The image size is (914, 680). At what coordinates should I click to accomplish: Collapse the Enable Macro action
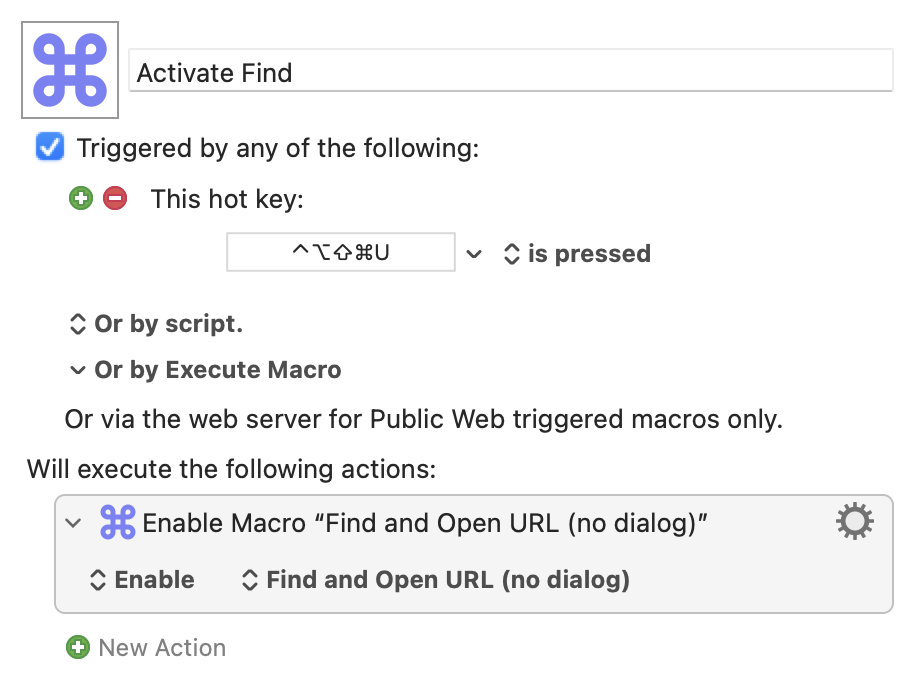click(x=73, y=523)
